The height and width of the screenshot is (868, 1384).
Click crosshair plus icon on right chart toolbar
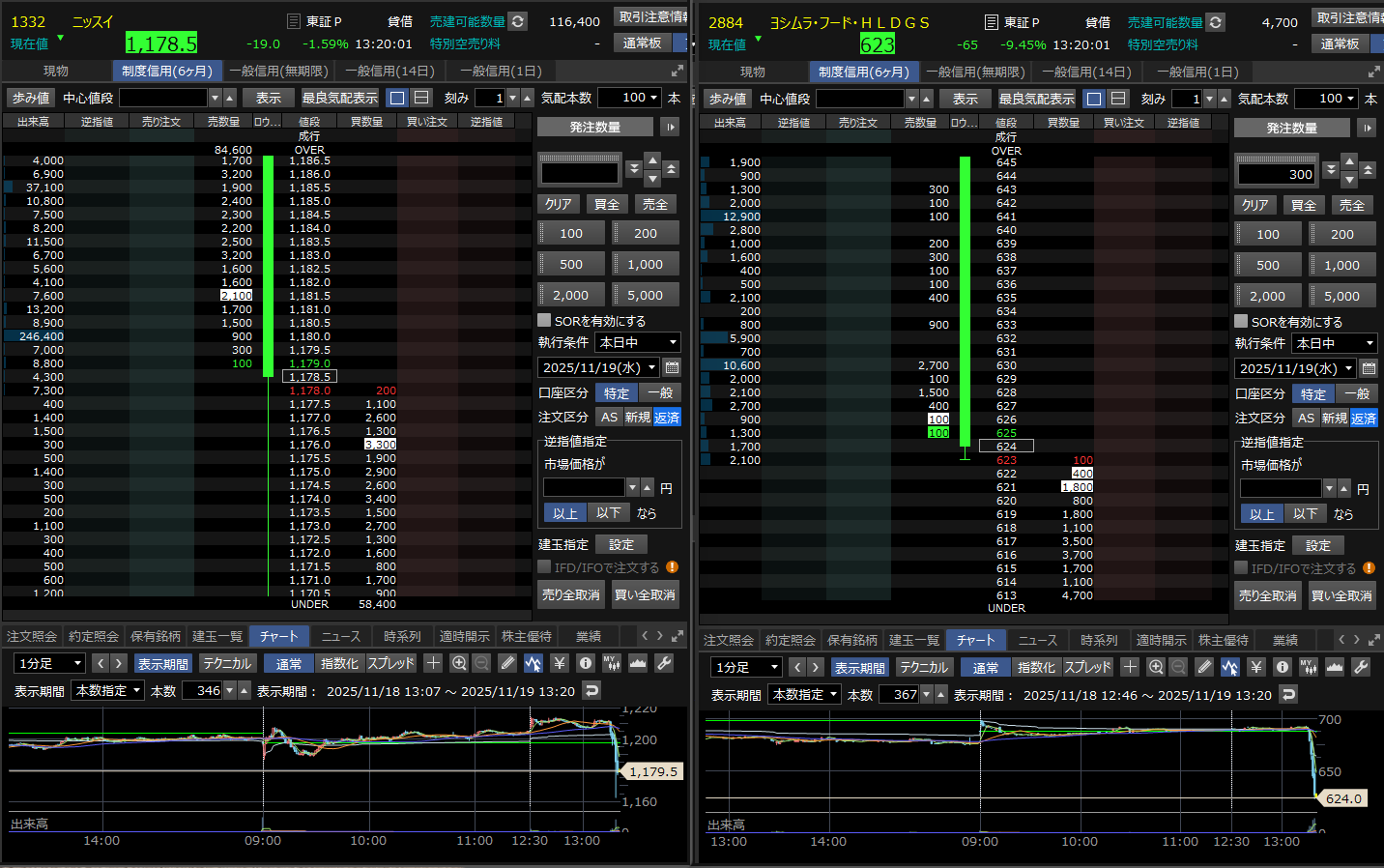(1130, 667)
